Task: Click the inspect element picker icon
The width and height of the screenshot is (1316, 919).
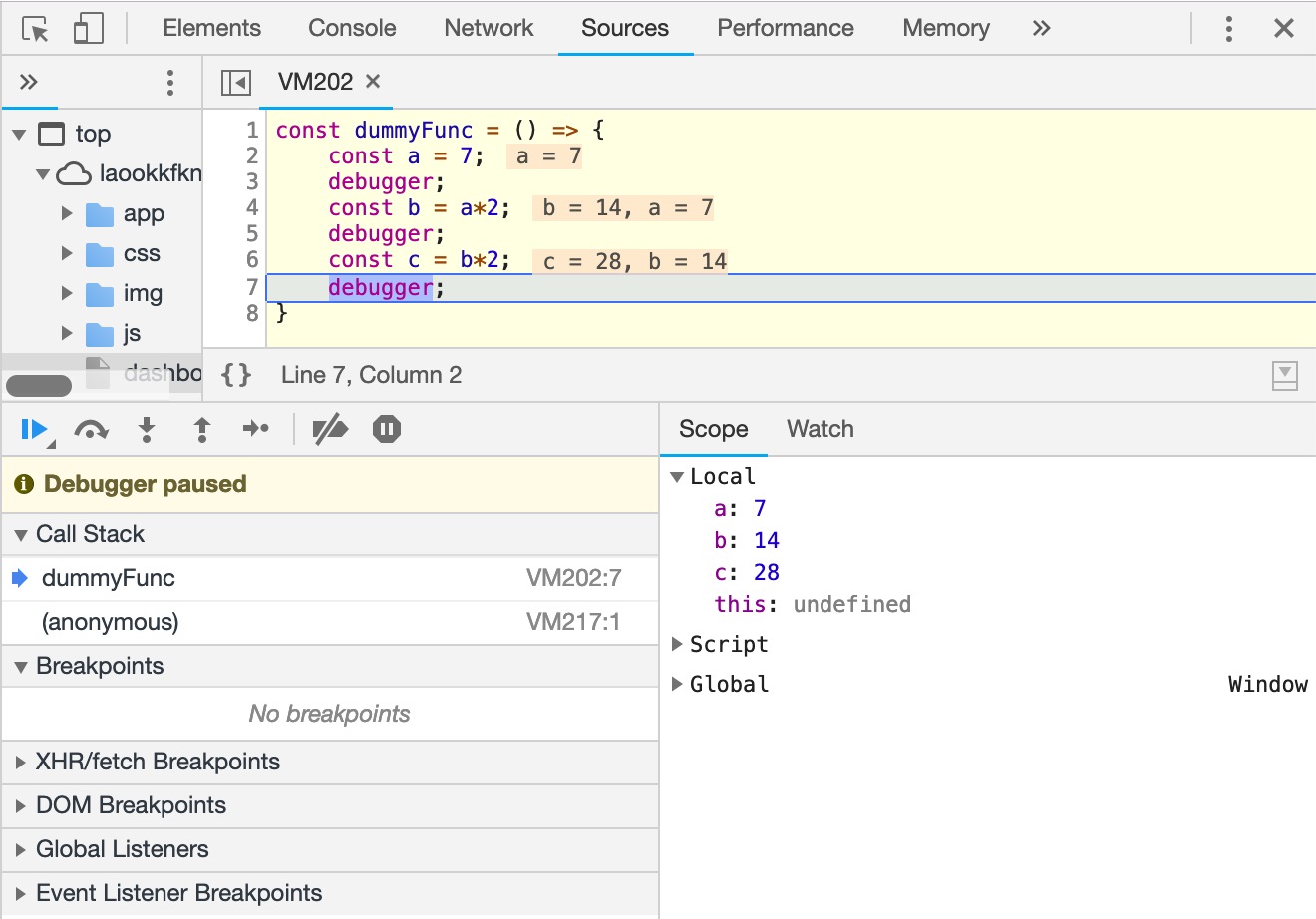Action: point(35,29)
